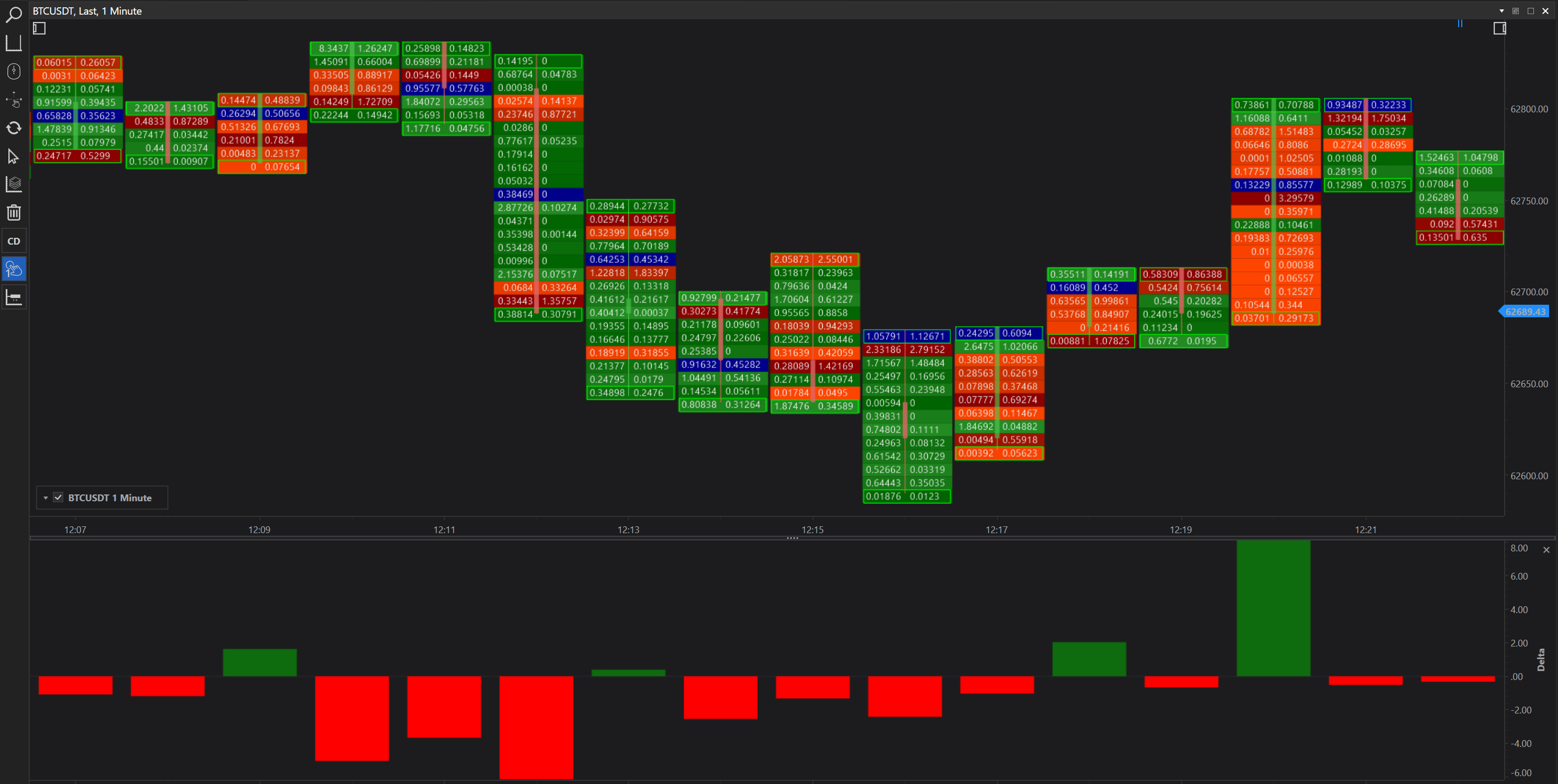The image size is (1558, 784).
Task: Open the chart layers tool icon
Action: [x=13, y=185]
